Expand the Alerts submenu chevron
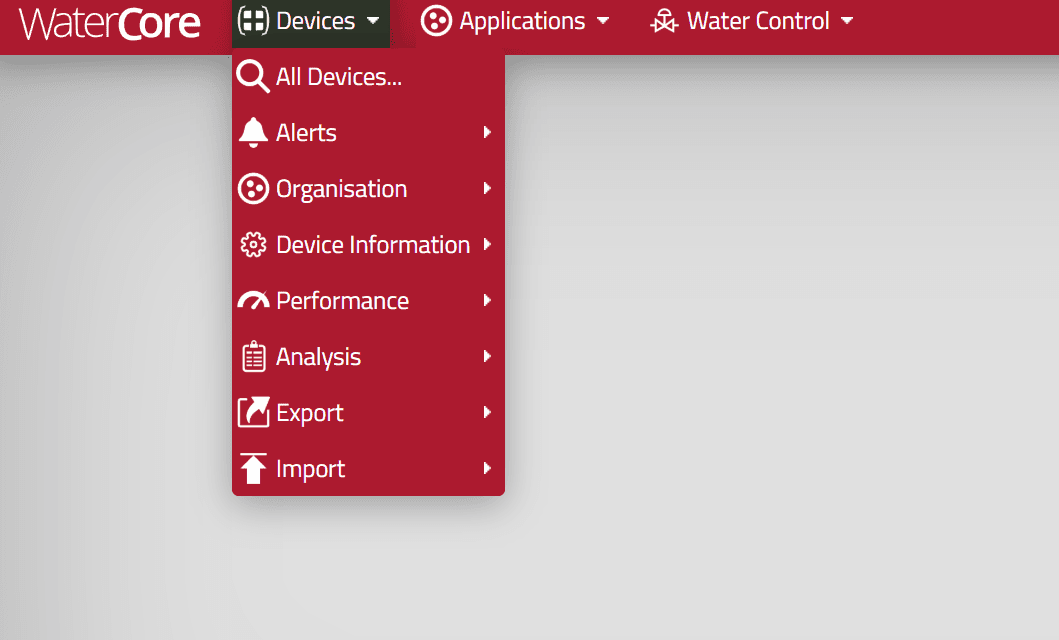The height and width of the screenshot is (640, 1059). click(487, 132)
